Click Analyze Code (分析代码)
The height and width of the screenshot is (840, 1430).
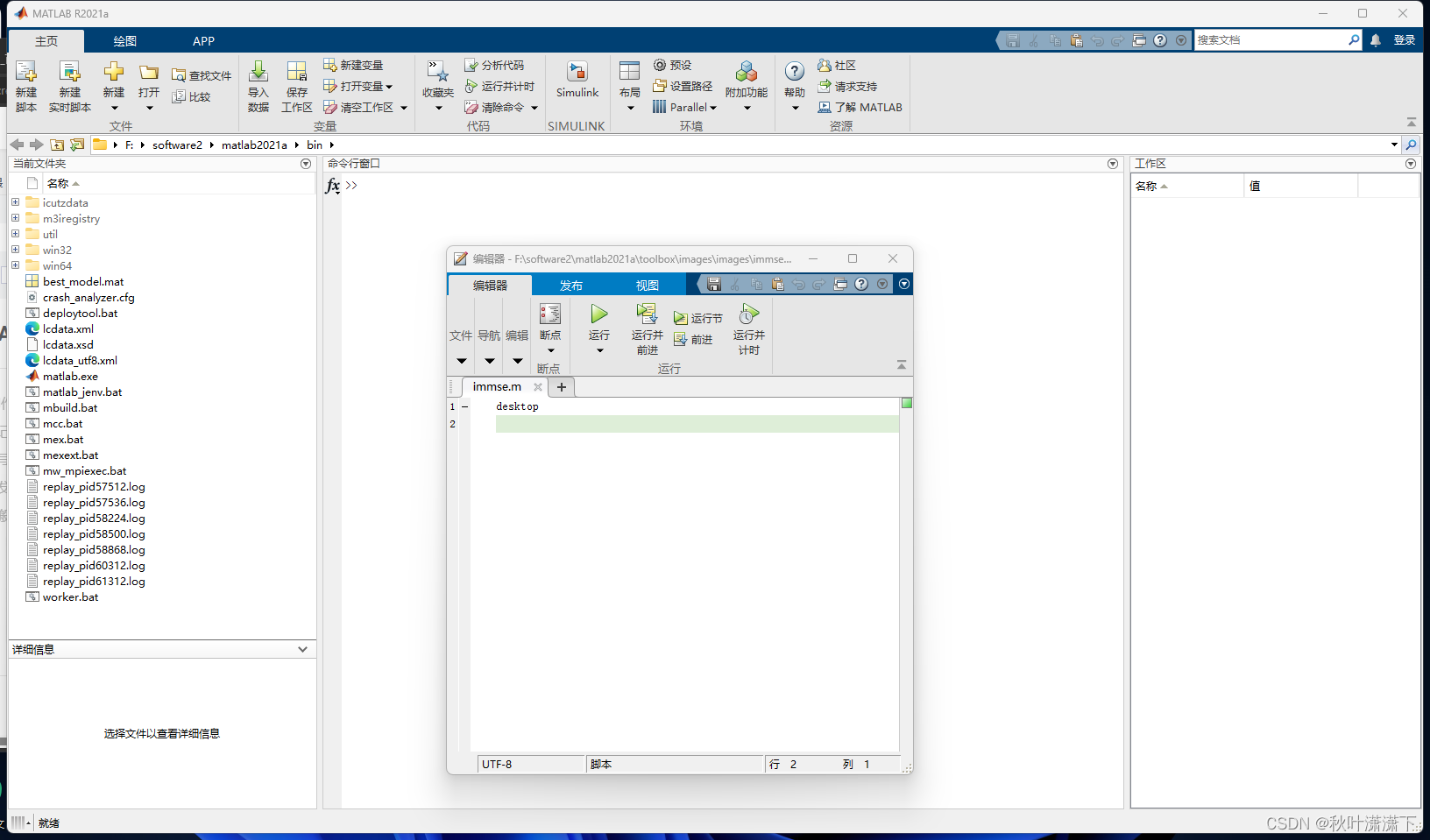pos(494,66)
